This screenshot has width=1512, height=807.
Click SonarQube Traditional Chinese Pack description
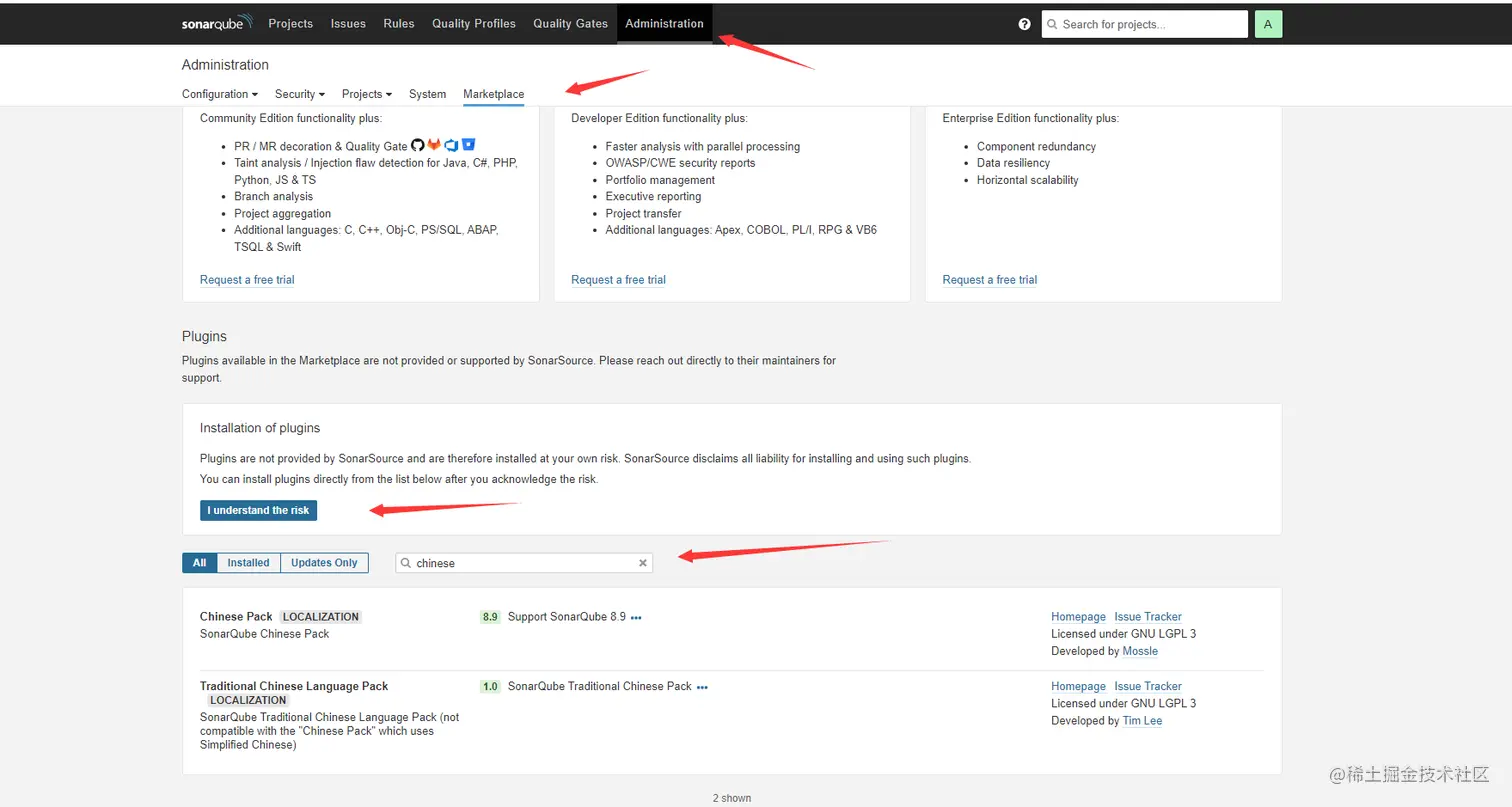click(x=600, y=687)
